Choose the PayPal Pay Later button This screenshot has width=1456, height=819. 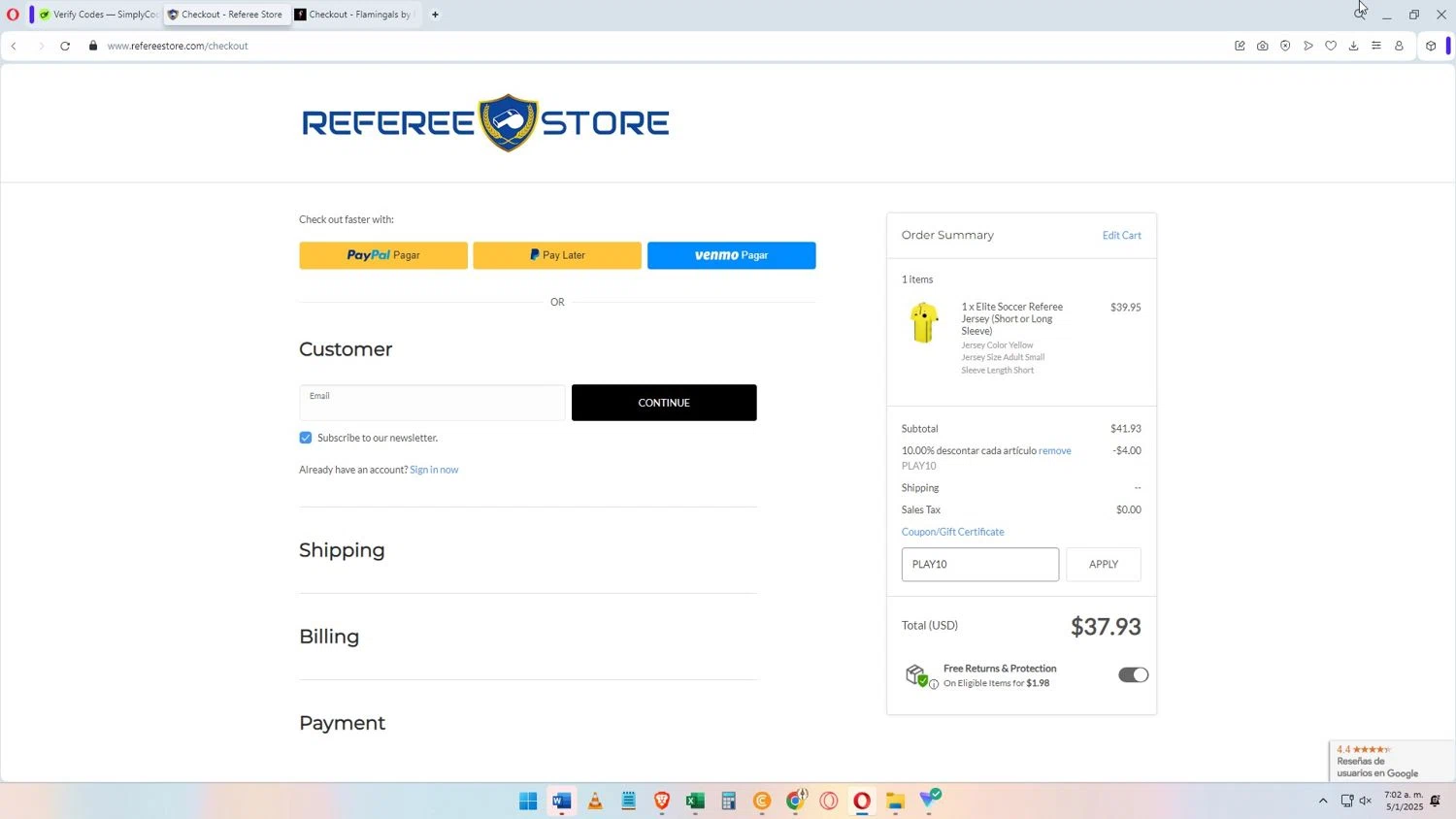click(557, 255)
